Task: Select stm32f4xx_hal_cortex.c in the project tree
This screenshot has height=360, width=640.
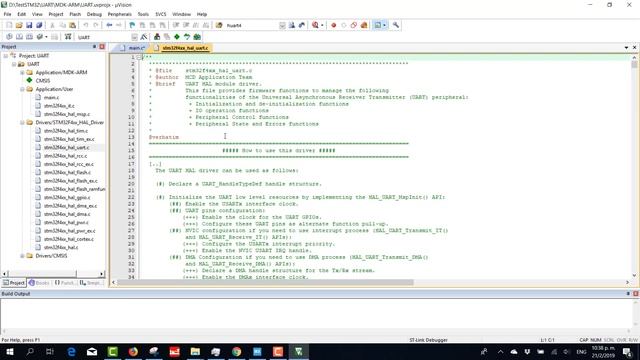Action: pos(69,239)
